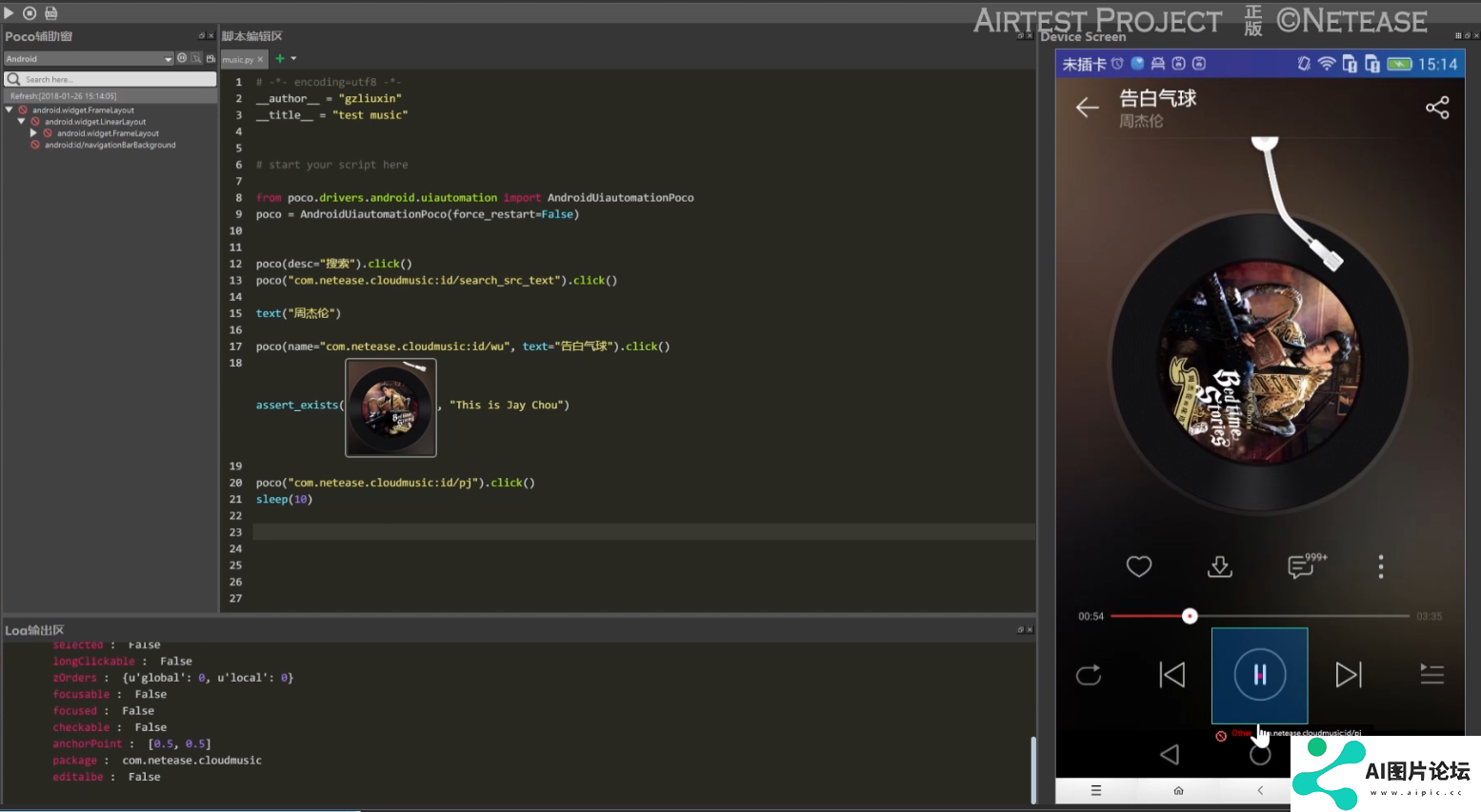Select android.widget.LinearLayout tree row
This screenshot has width=1481, height=812.
(x=95, y=122)
